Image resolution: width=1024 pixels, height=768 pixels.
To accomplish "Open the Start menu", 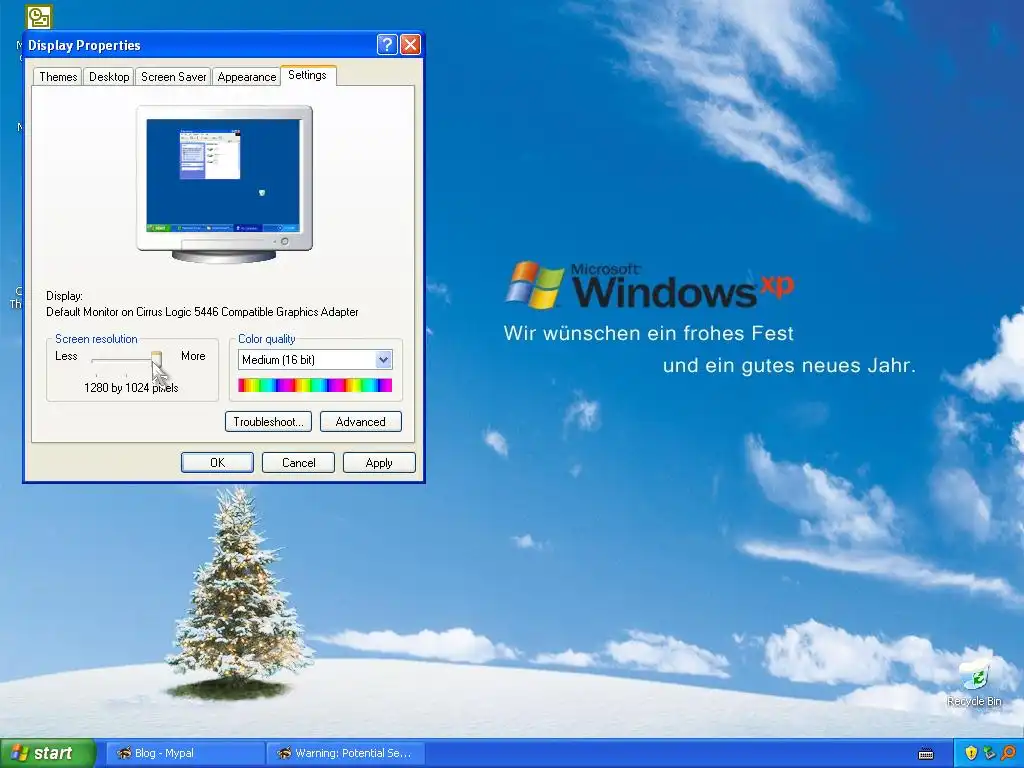I will [47, 753].
